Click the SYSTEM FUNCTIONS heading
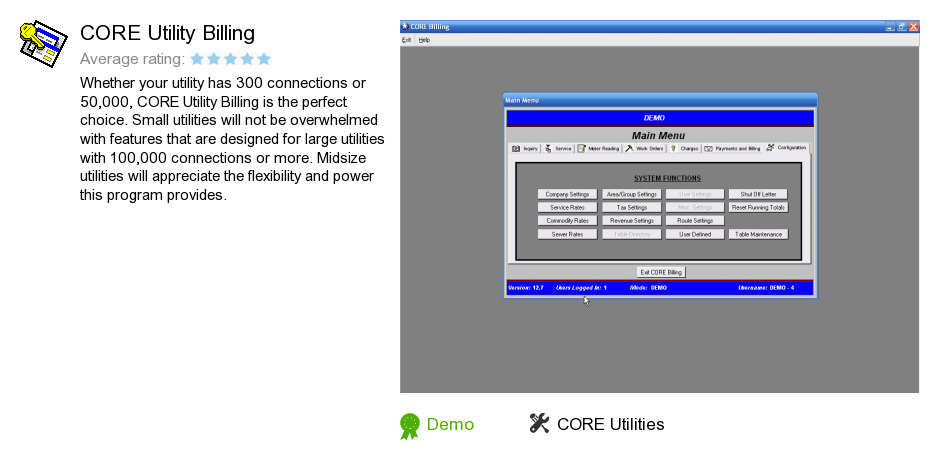The height and width of the screenshot is (470, 940). coord(667,178)
